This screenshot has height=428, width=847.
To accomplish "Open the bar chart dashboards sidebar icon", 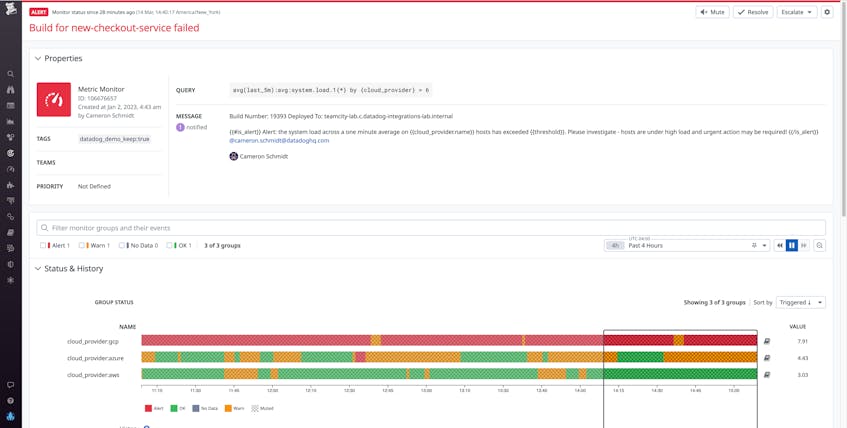I will [10, 122].
